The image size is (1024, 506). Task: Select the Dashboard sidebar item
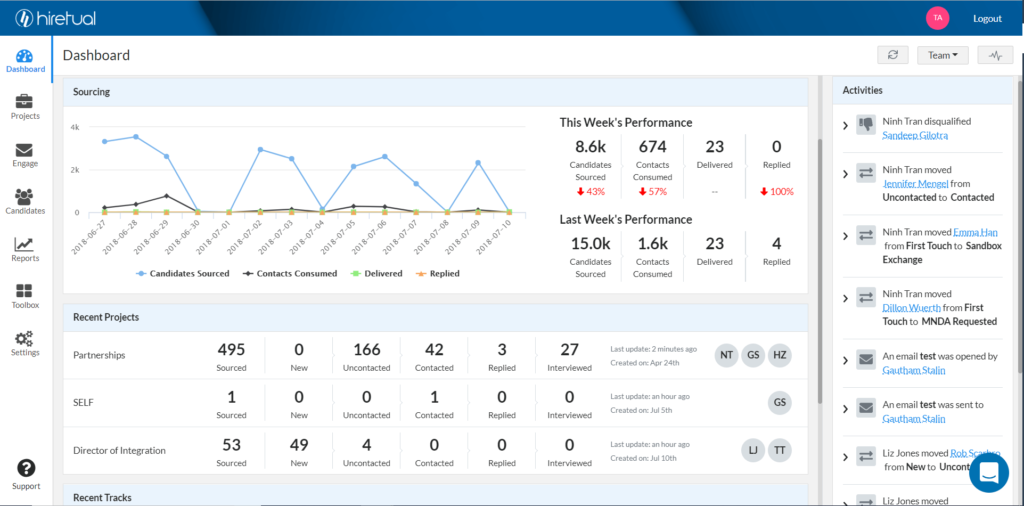[25, 60]
